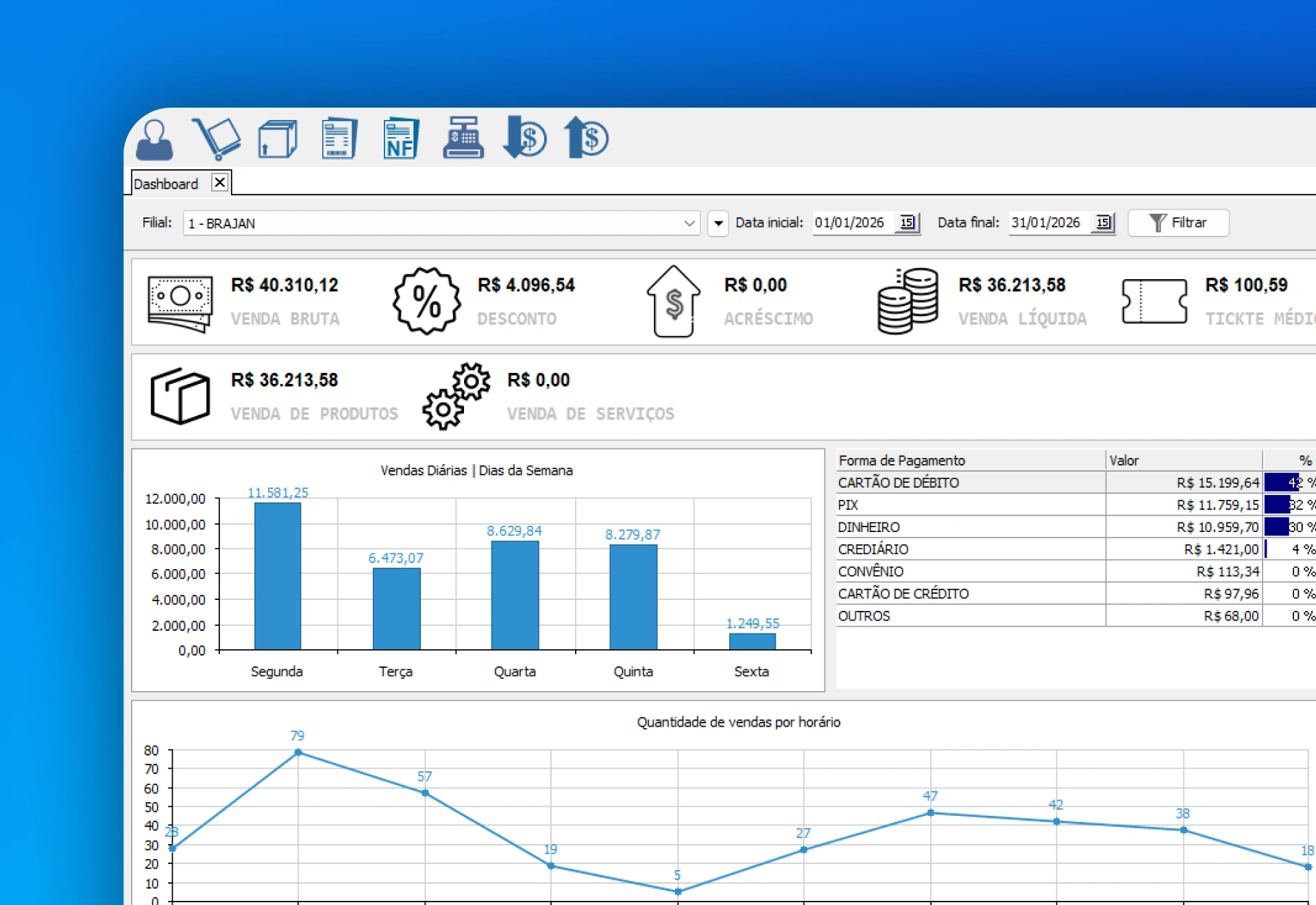Click the cash register (PDV) icon
The height and width of the screenshot is (905, 1316).
(463, 138)
